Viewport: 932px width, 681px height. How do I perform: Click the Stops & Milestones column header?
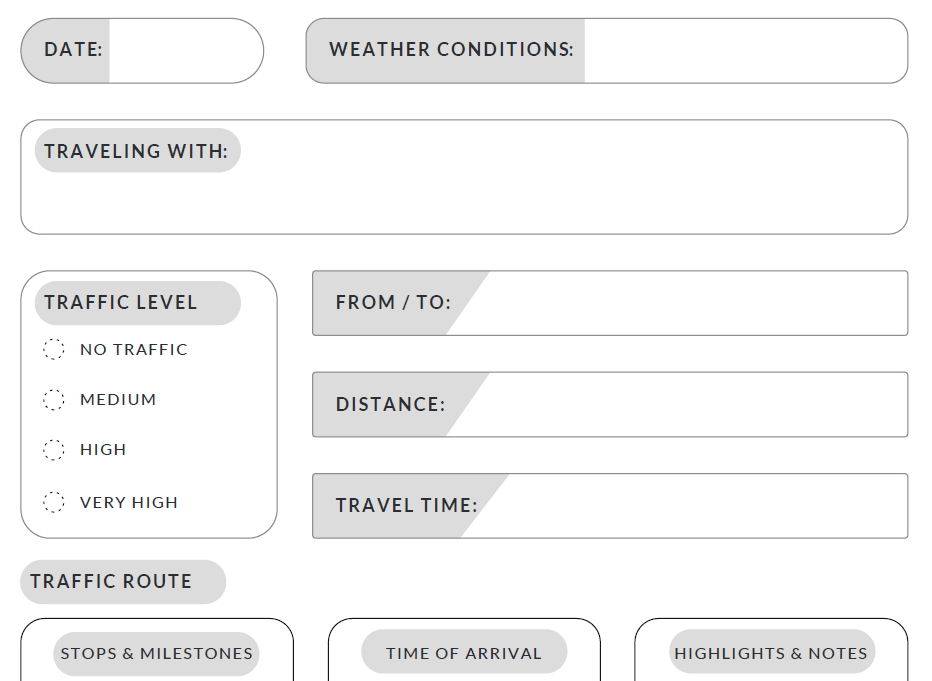coord(156,653)
